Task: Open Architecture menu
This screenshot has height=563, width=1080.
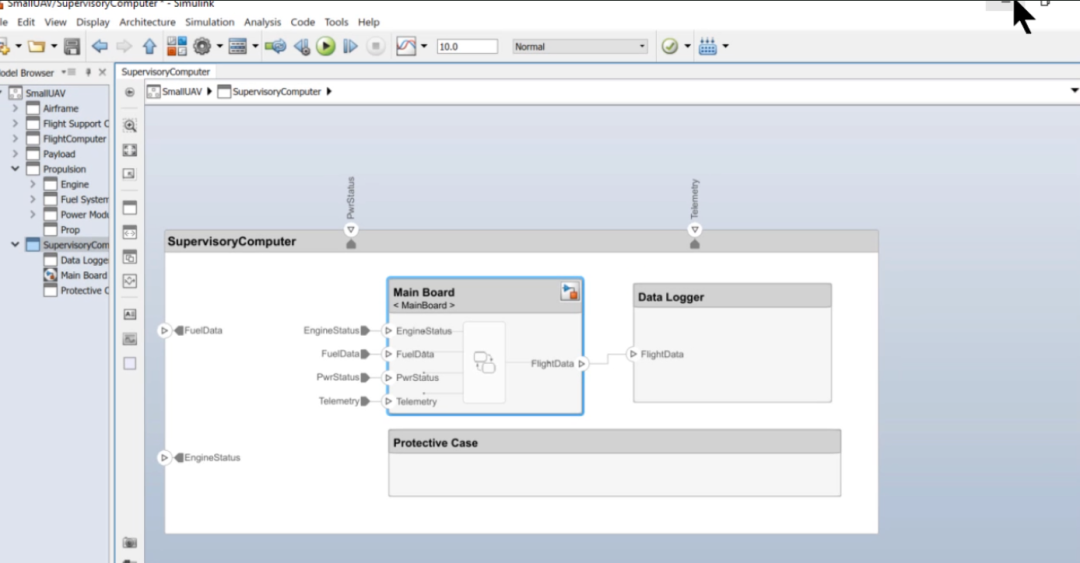Action: coord(147,22)
